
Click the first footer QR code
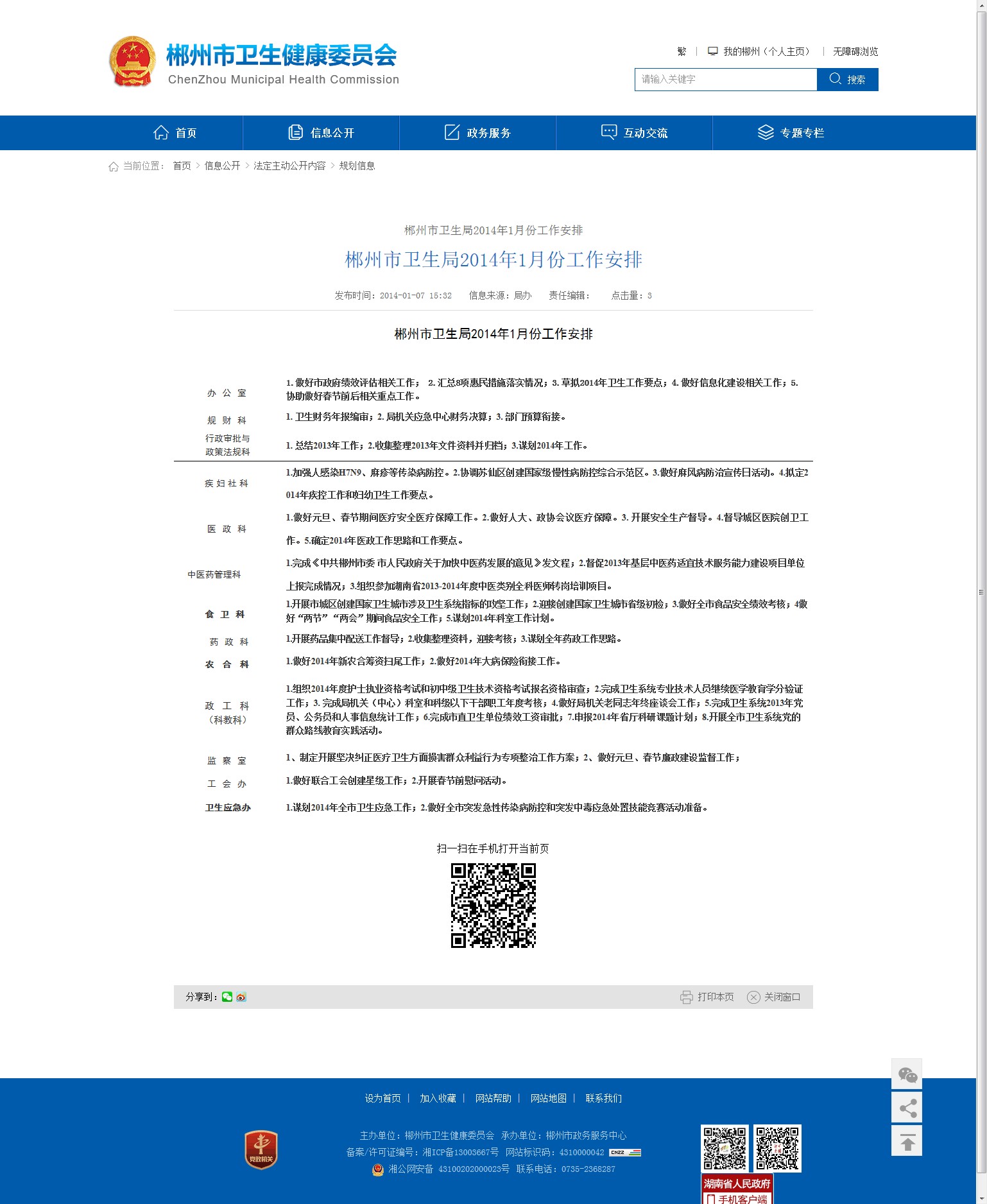coord(725,1148)
